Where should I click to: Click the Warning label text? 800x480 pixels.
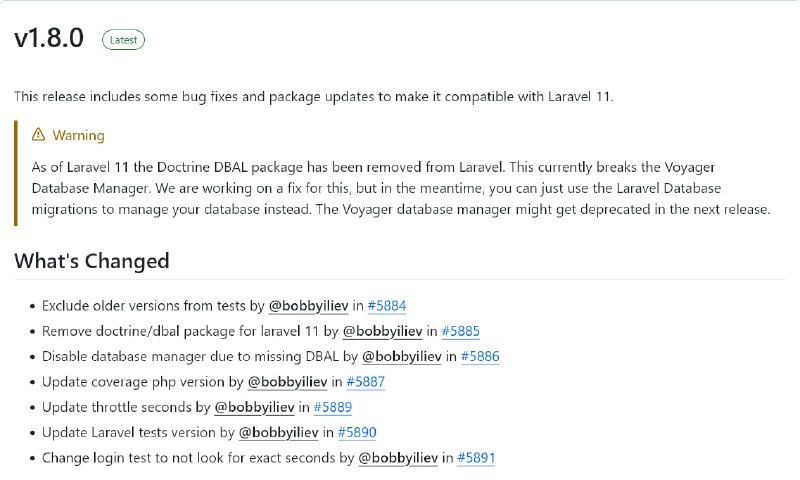point(79,135)
